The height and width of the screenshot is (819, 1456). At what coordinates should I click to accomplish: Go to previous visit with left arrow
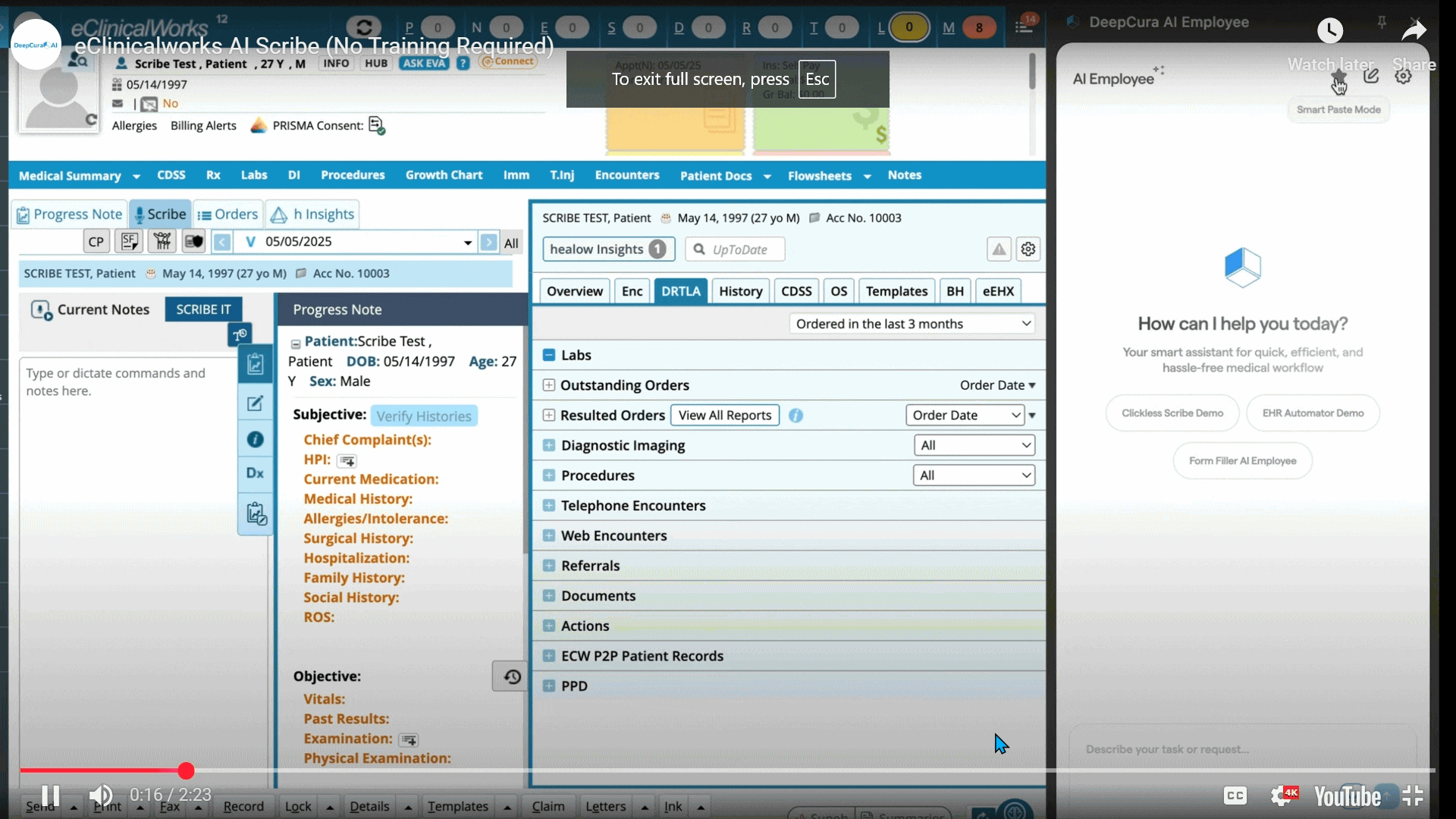222,242
